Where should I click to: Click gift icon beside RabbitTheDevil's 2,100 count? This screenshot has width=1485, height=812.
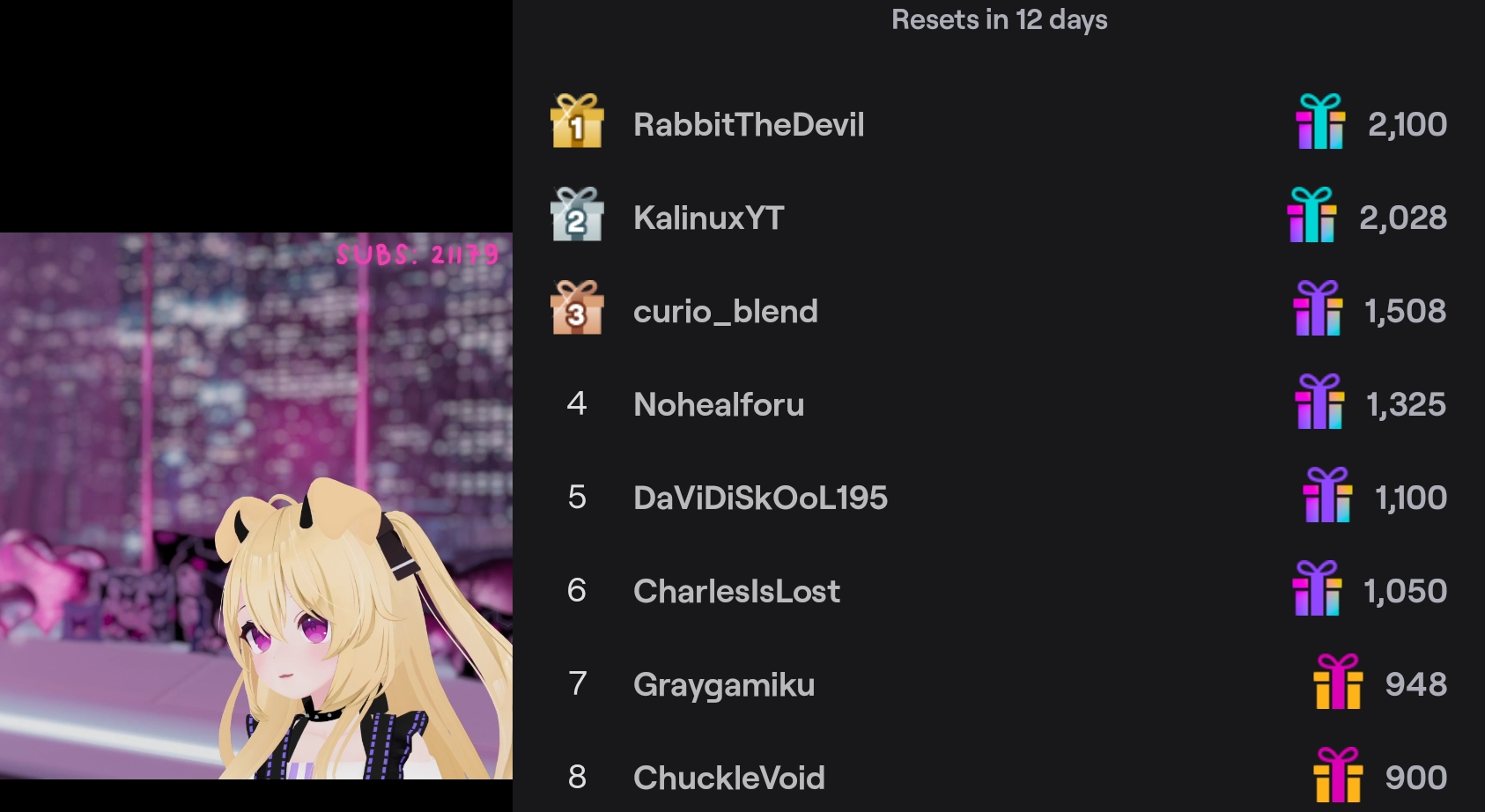tap(1320, 122)
